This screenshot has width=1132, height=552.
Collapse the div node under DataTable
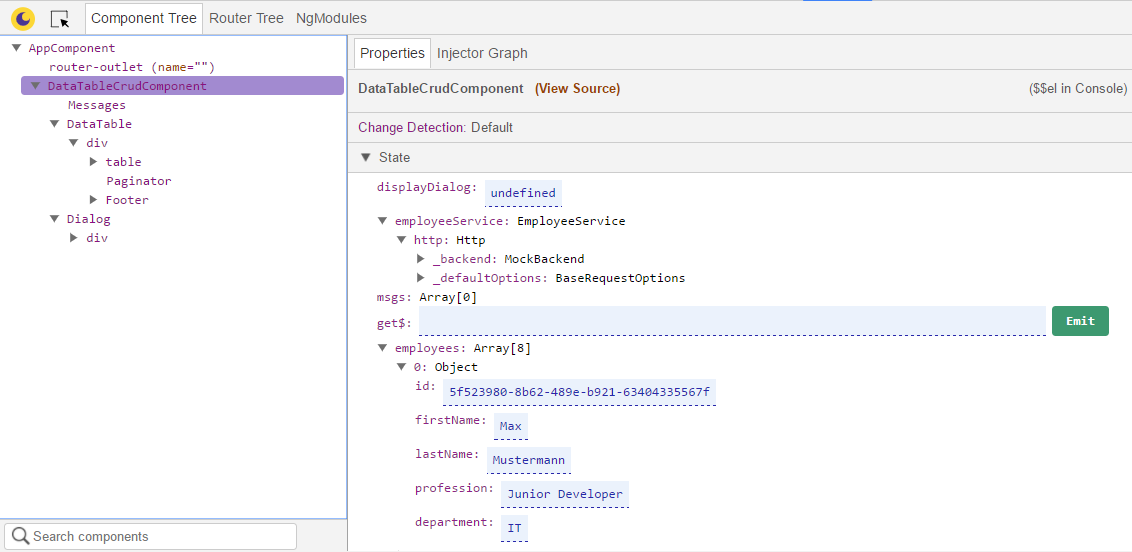pos(74,143)
